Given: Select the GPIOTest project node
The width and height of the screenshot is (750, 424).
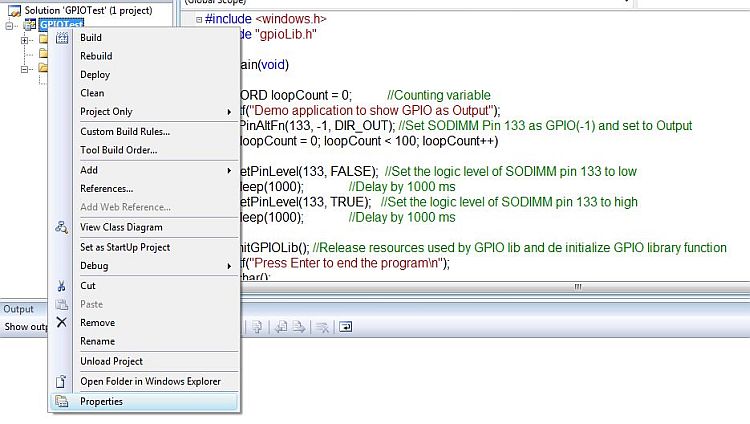Looking at the screenshot, I should tap(62, 24).
